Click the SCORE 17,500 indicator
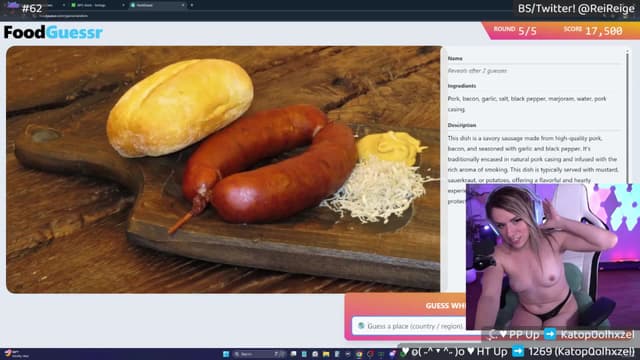The width and height of the screenshot is (640, 360). point(593,31)
